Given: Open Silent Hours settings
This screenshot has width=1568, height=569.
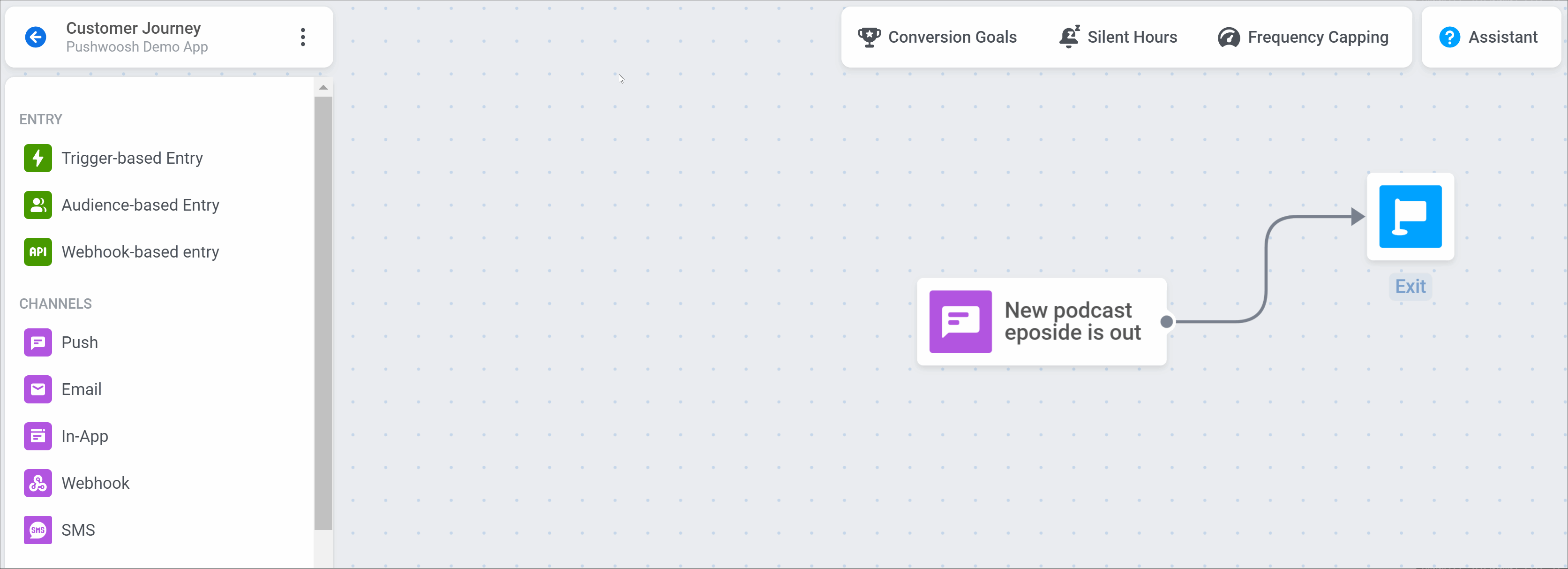Looking at the screenshot, I should point(1118,37).
